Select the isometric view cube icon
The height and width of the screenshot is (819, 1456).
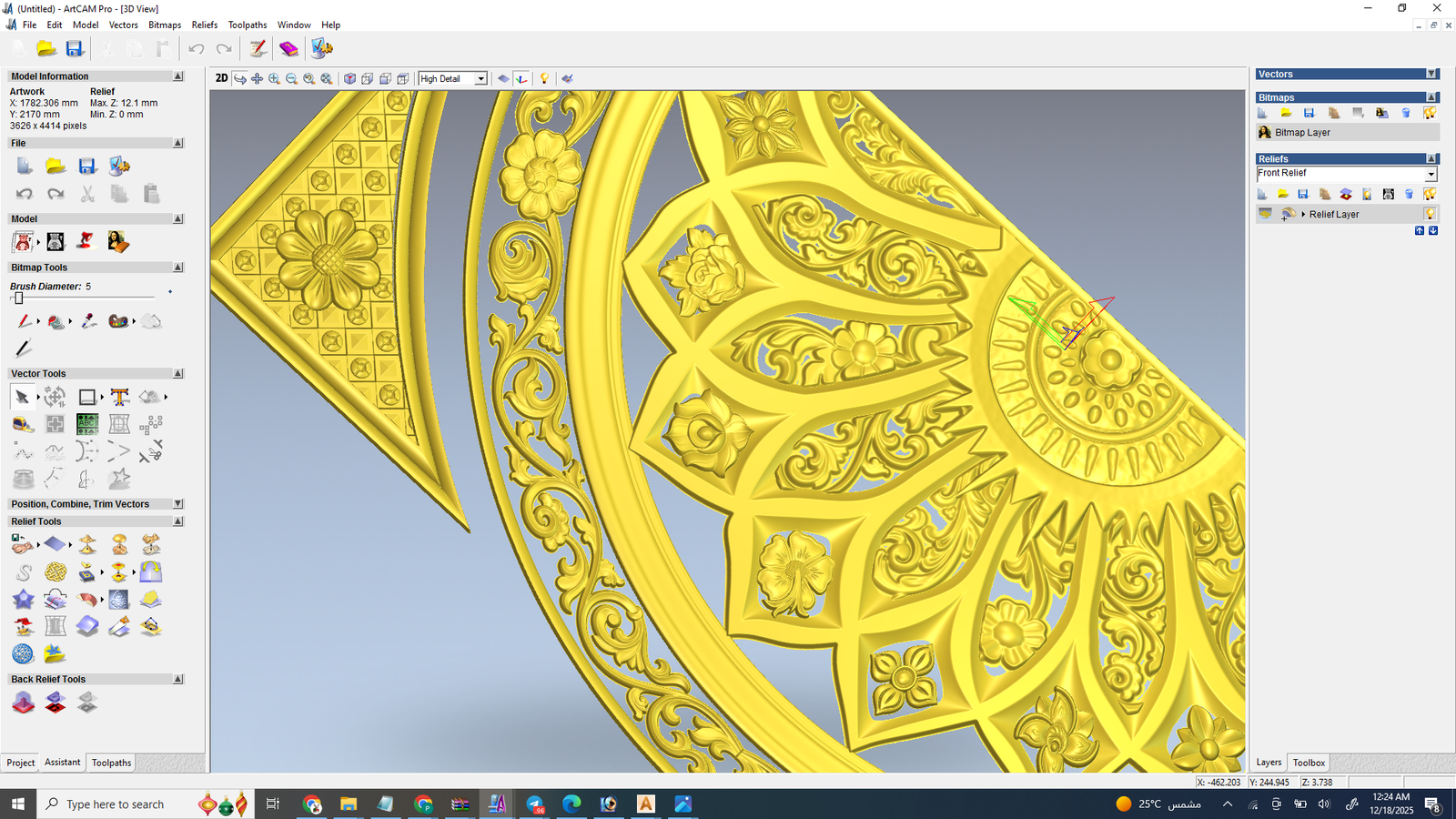349,79
